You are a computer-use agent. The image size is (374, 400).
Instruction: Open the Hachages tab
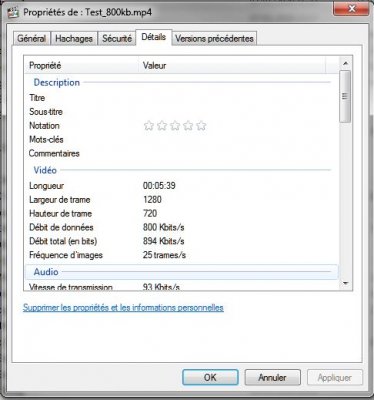pos(74,39)
